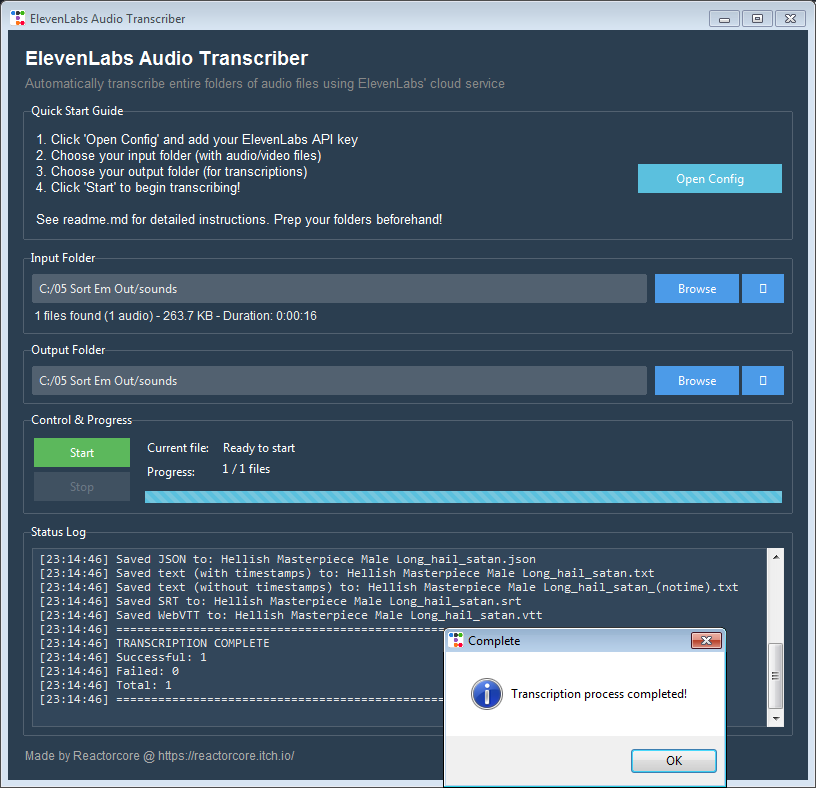
Task: Browse for the Input Folder
Action: (696, 288)
